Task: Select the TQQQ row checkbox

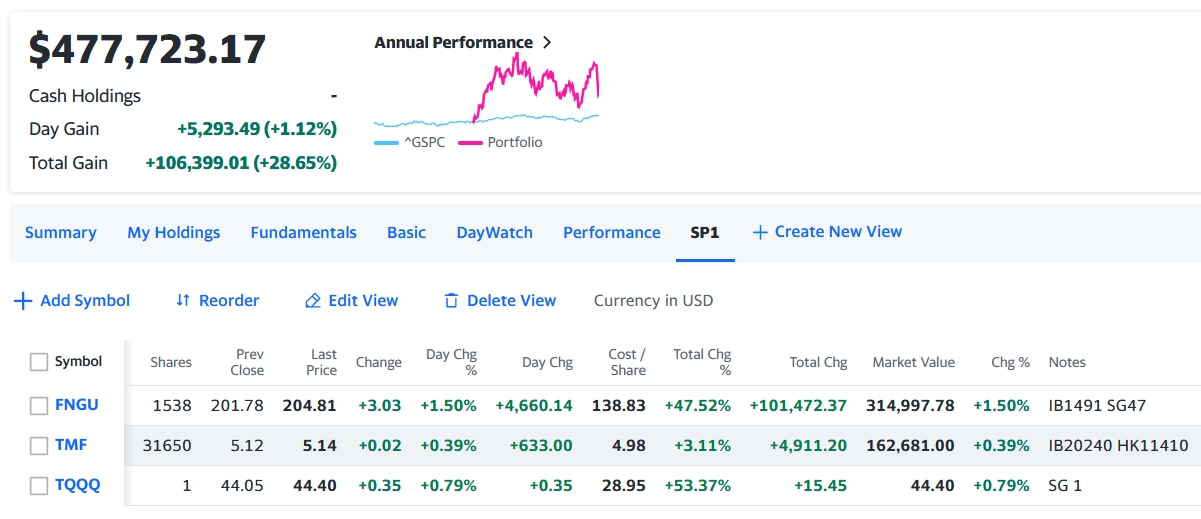Action: (39, 486)
